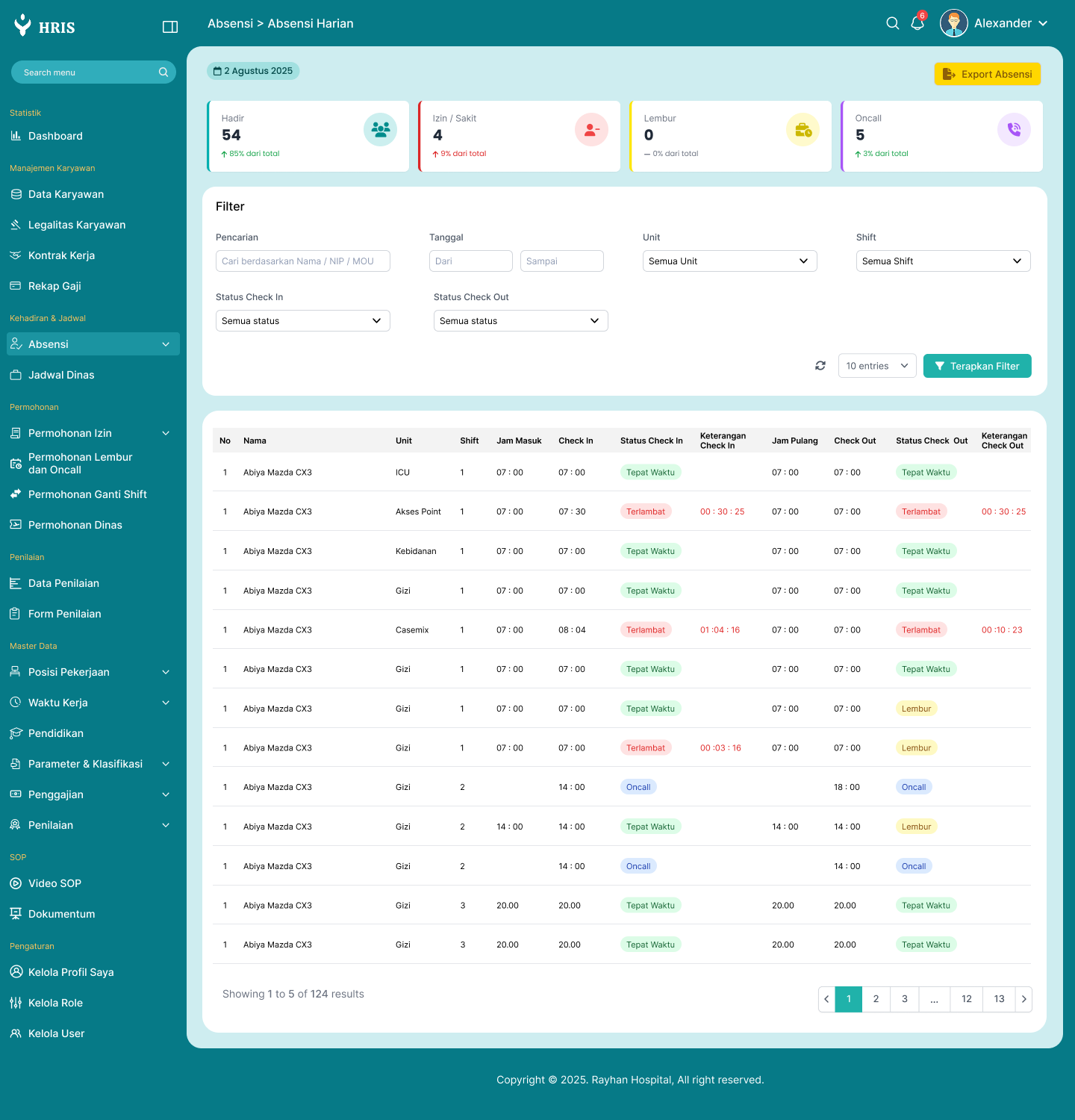
Task: Click the Izin / Sakit user icon
Action: pos(591,130)
